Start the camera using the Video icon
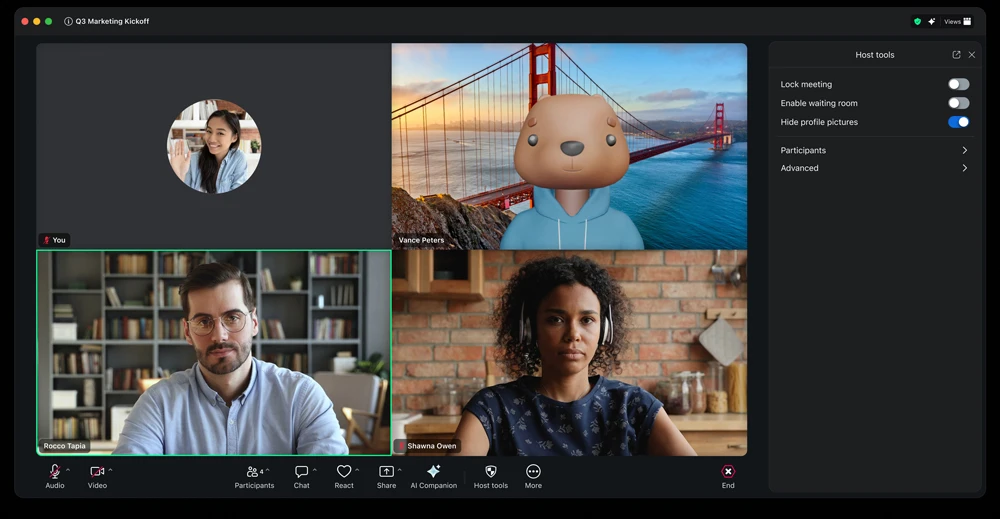1000x519 pixels. (x=97, y=472)
